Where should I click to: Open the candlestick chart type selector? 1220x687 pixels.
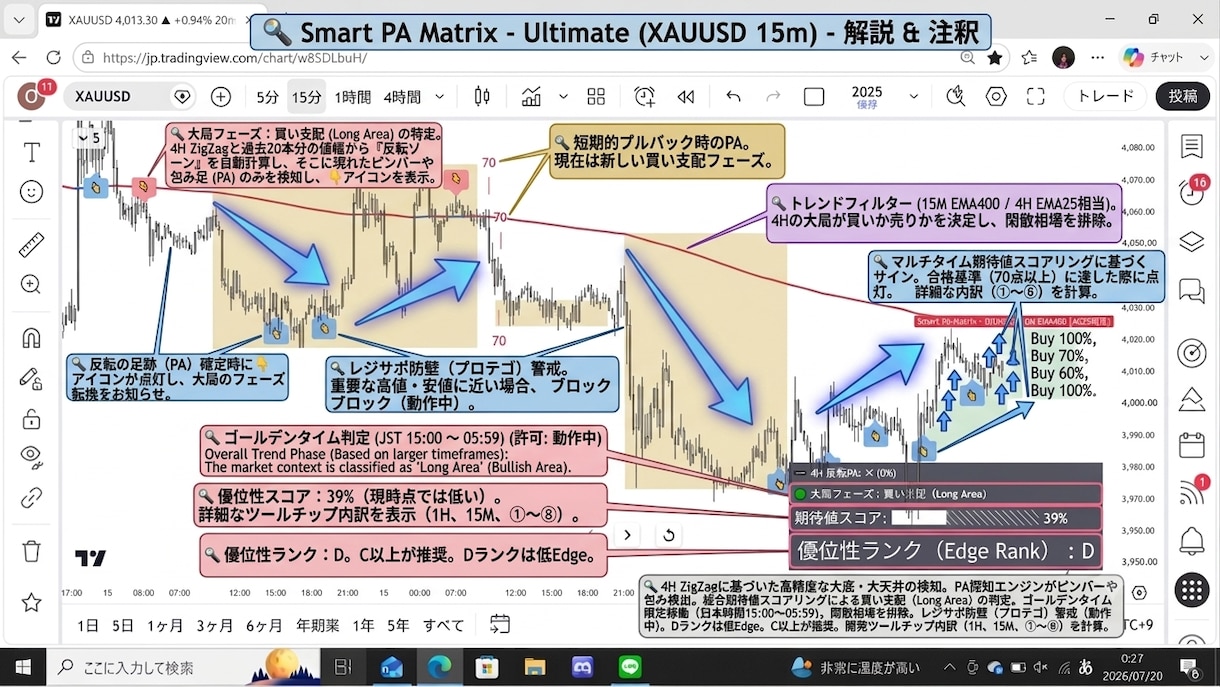click(x=482, y=97)
